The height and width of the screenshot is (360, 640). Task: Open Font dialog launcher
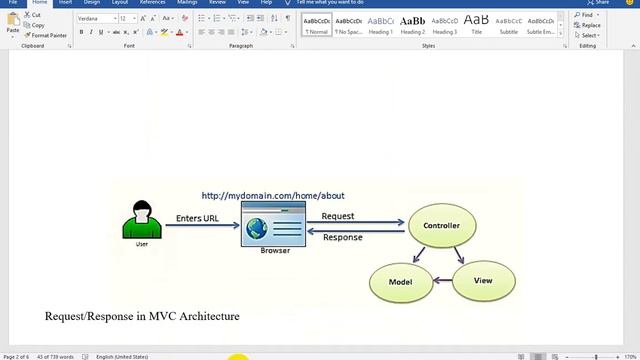tap(190, 46)
